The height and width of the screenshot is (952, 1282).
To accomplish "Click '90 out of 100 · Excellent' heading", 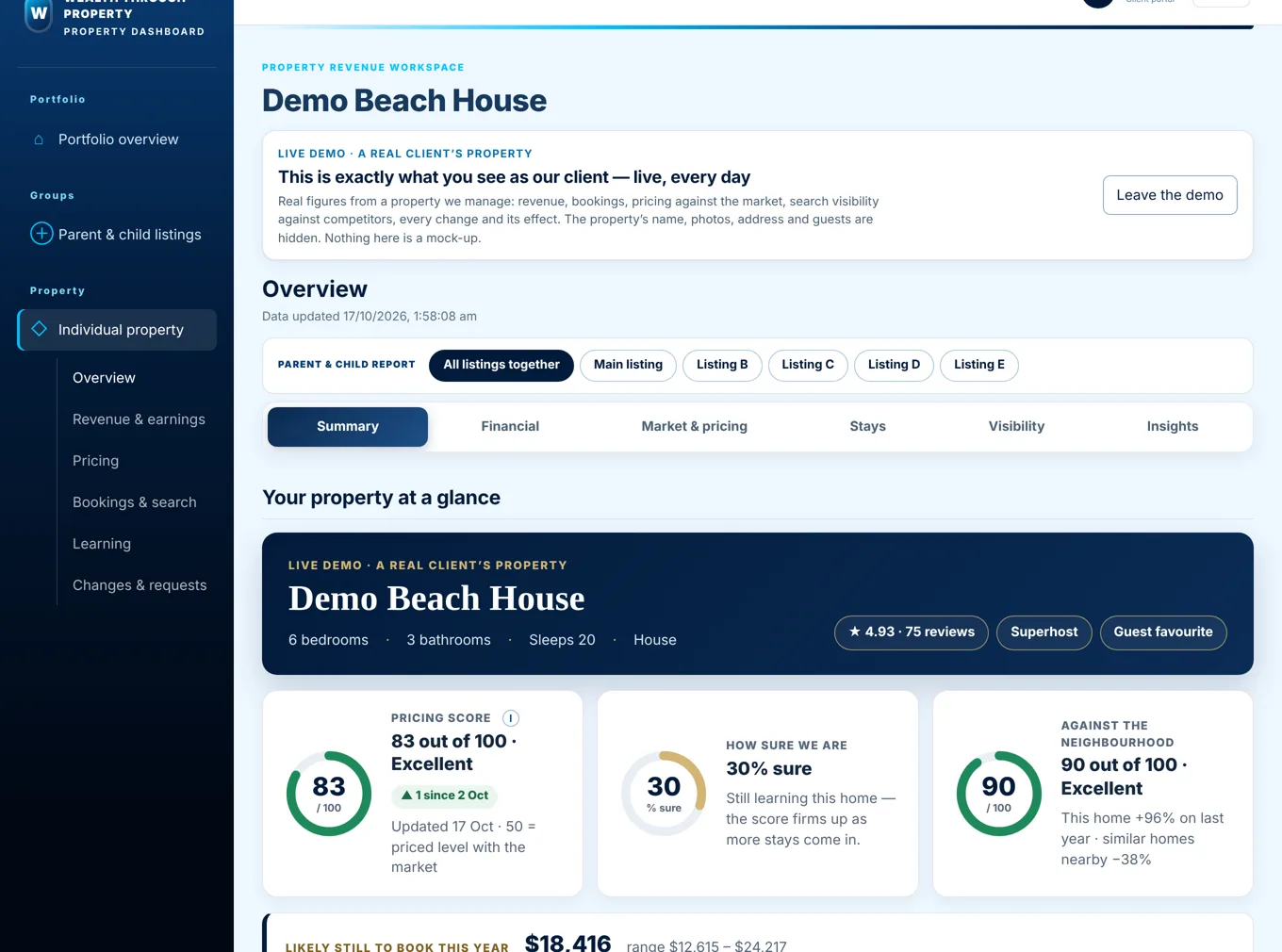I will tap(1124, 777).
